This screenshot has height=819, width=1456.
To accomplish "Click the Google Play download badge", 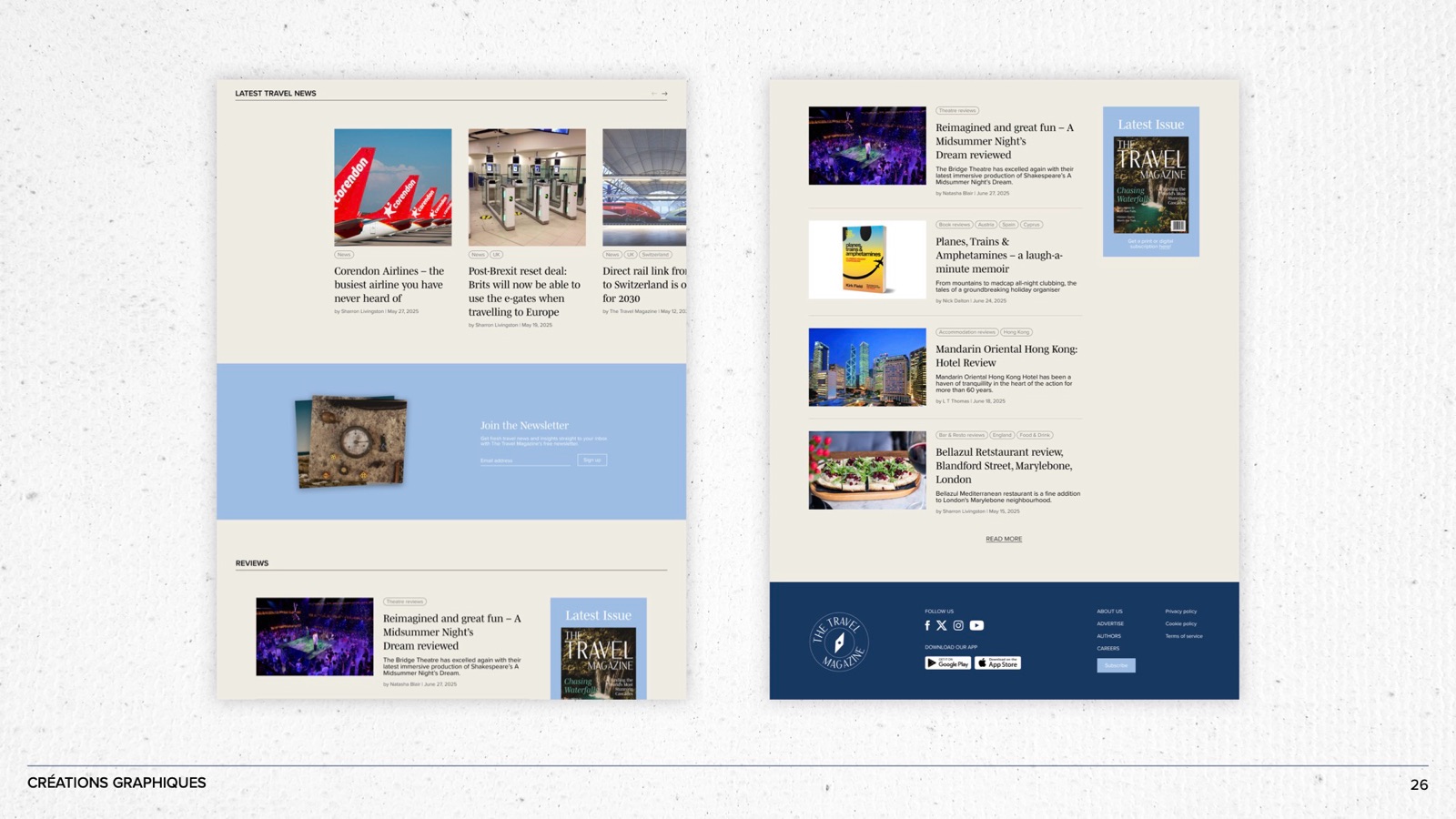I will pos(948,662).
